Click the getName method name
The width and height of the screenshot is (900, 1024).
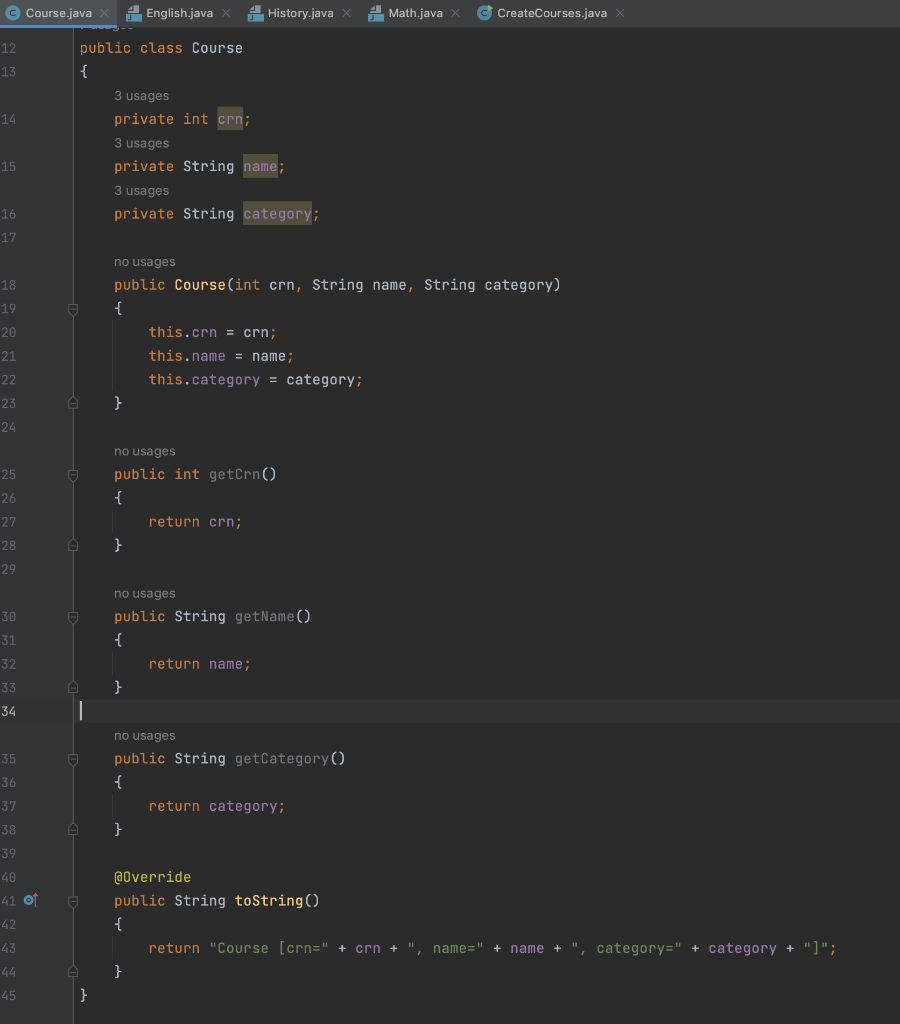[x=265, y=616]
